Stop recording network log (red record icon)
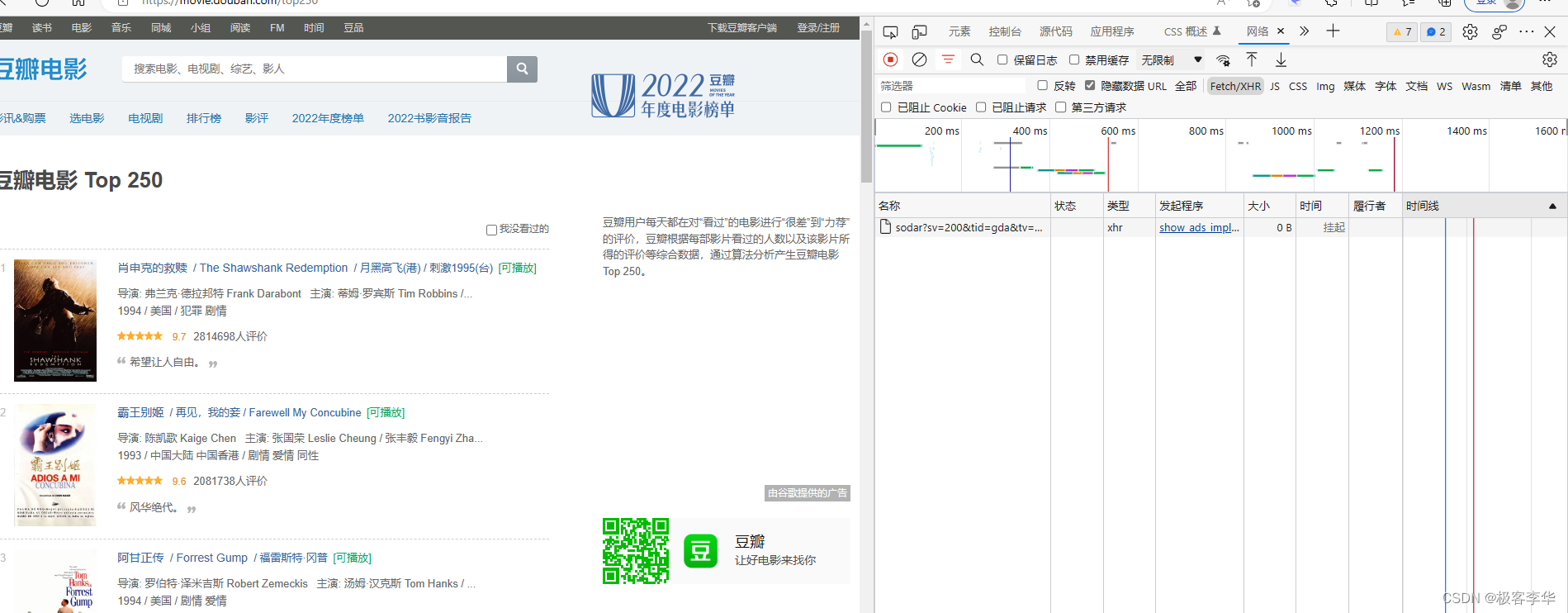This screenshot has height=613, width=1568. [890, 59]
